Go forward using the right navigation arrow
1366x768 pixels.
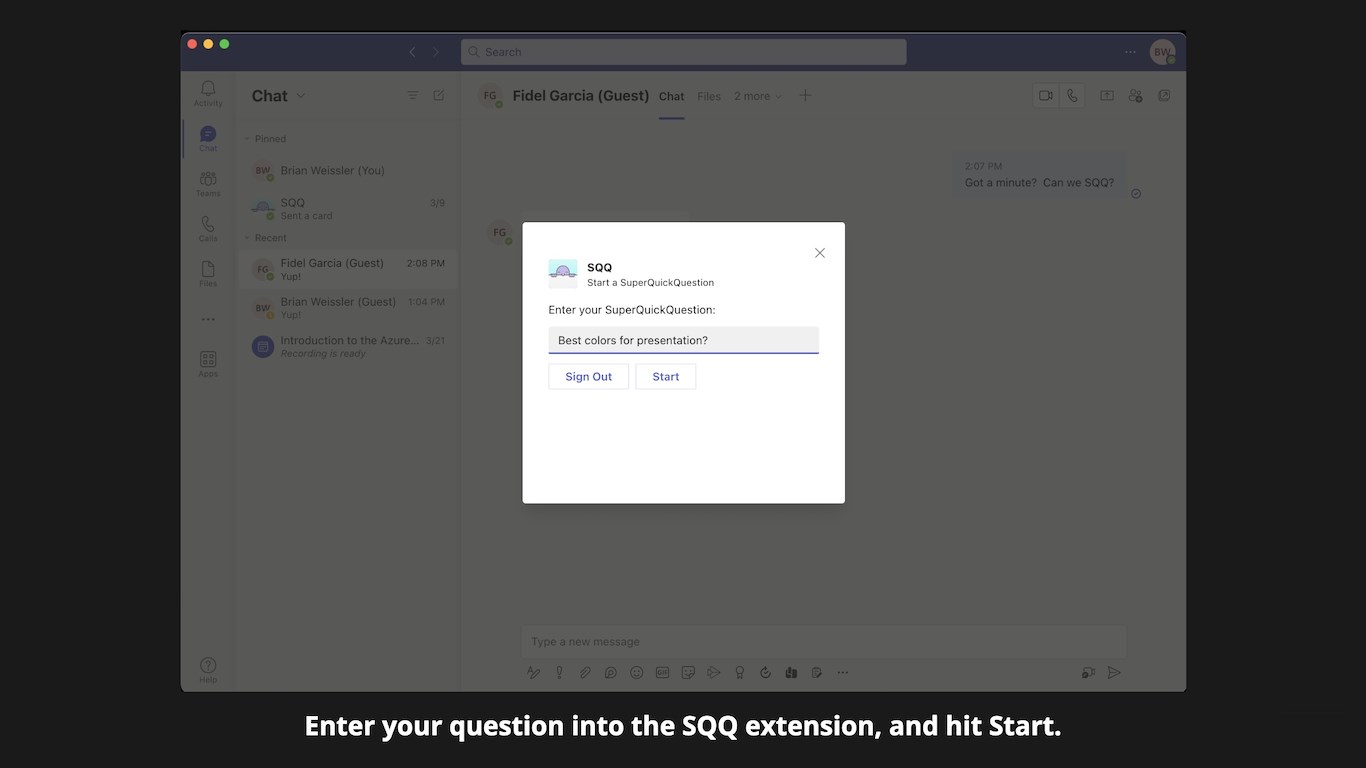pyautogui.click(x=436, y=52)
